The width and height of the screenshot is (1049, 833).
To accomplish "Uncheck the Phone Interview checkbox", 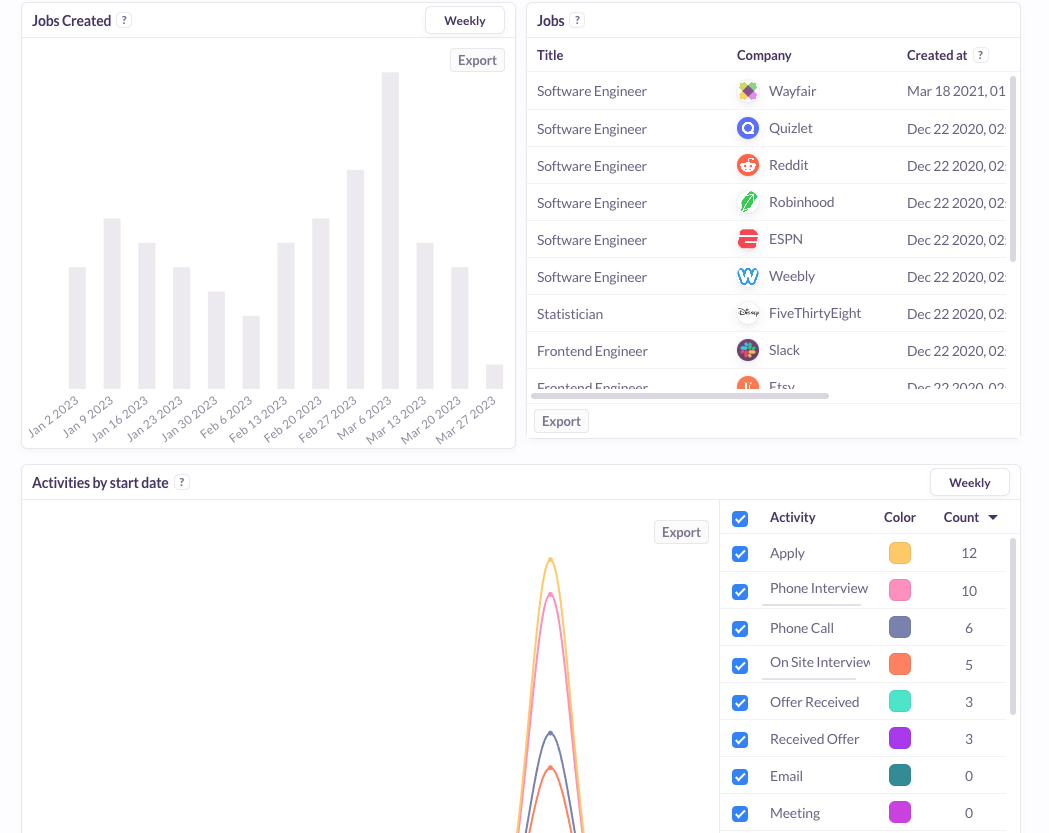I will pyautogui.click(x=740, y=591).
